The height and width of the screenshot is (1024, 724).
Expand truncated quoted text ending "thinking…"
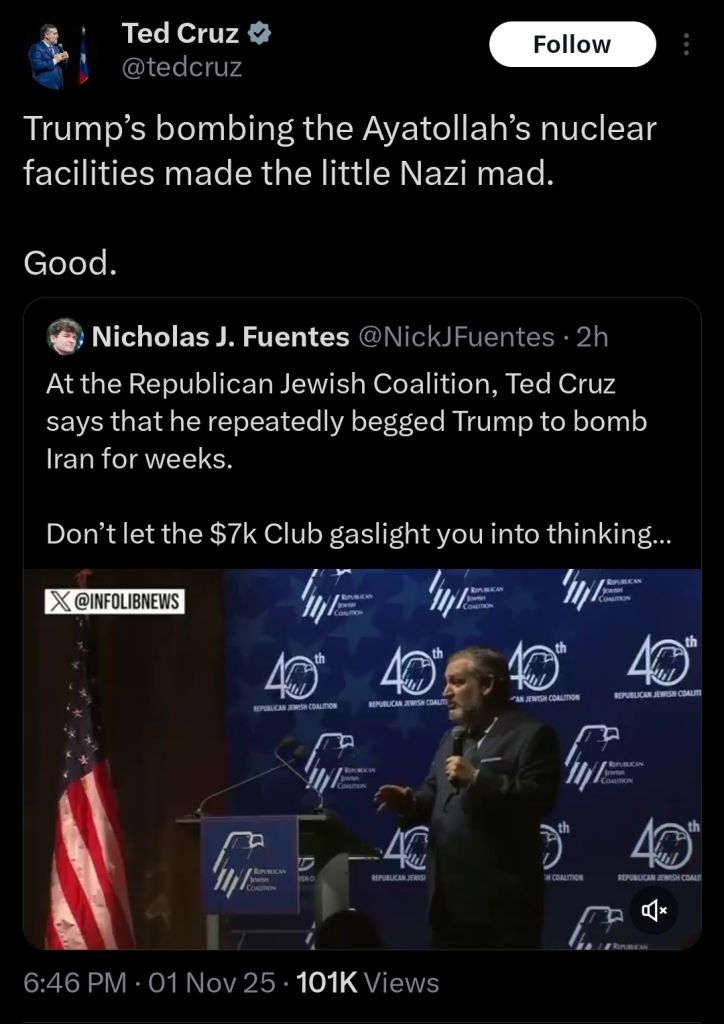pos(358,534)
